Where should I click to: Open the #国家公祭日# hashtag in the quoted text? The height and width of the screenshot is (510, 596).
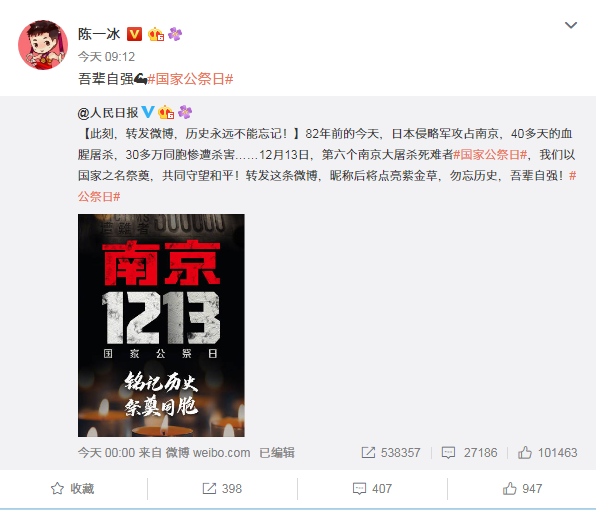490,155
